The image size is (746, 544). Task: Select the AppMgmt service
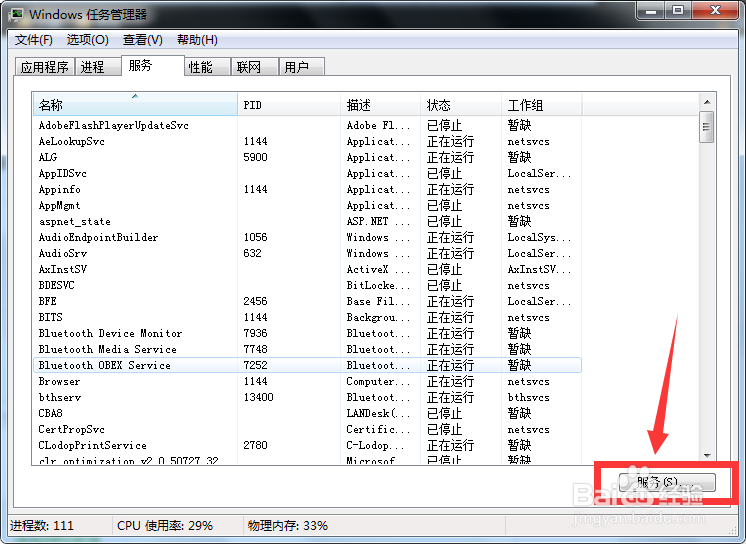pos(307,205)
